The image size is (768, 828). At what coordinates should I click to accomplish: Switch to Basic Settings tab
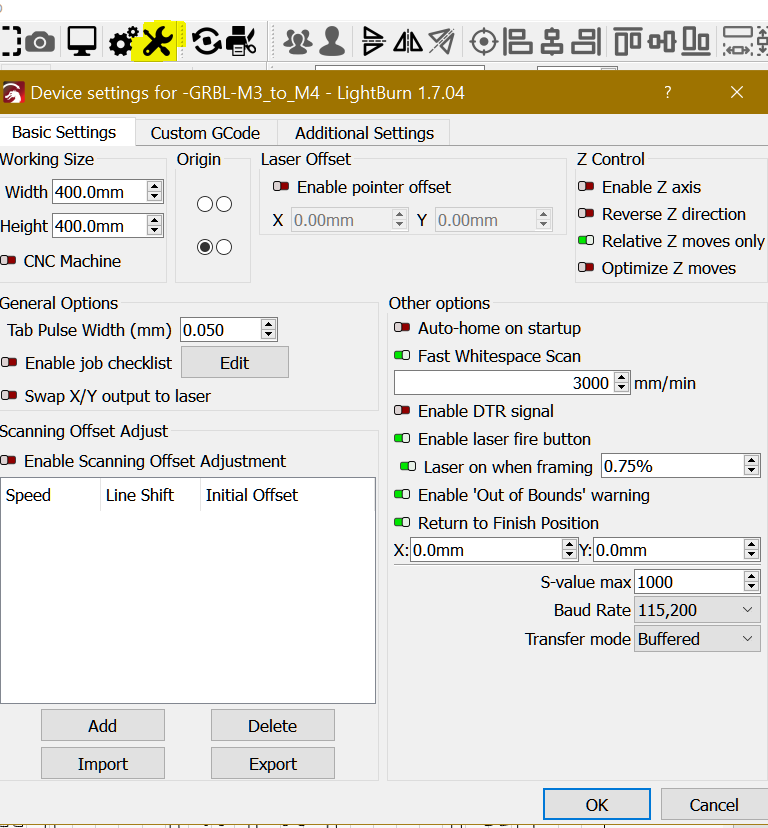64,132
